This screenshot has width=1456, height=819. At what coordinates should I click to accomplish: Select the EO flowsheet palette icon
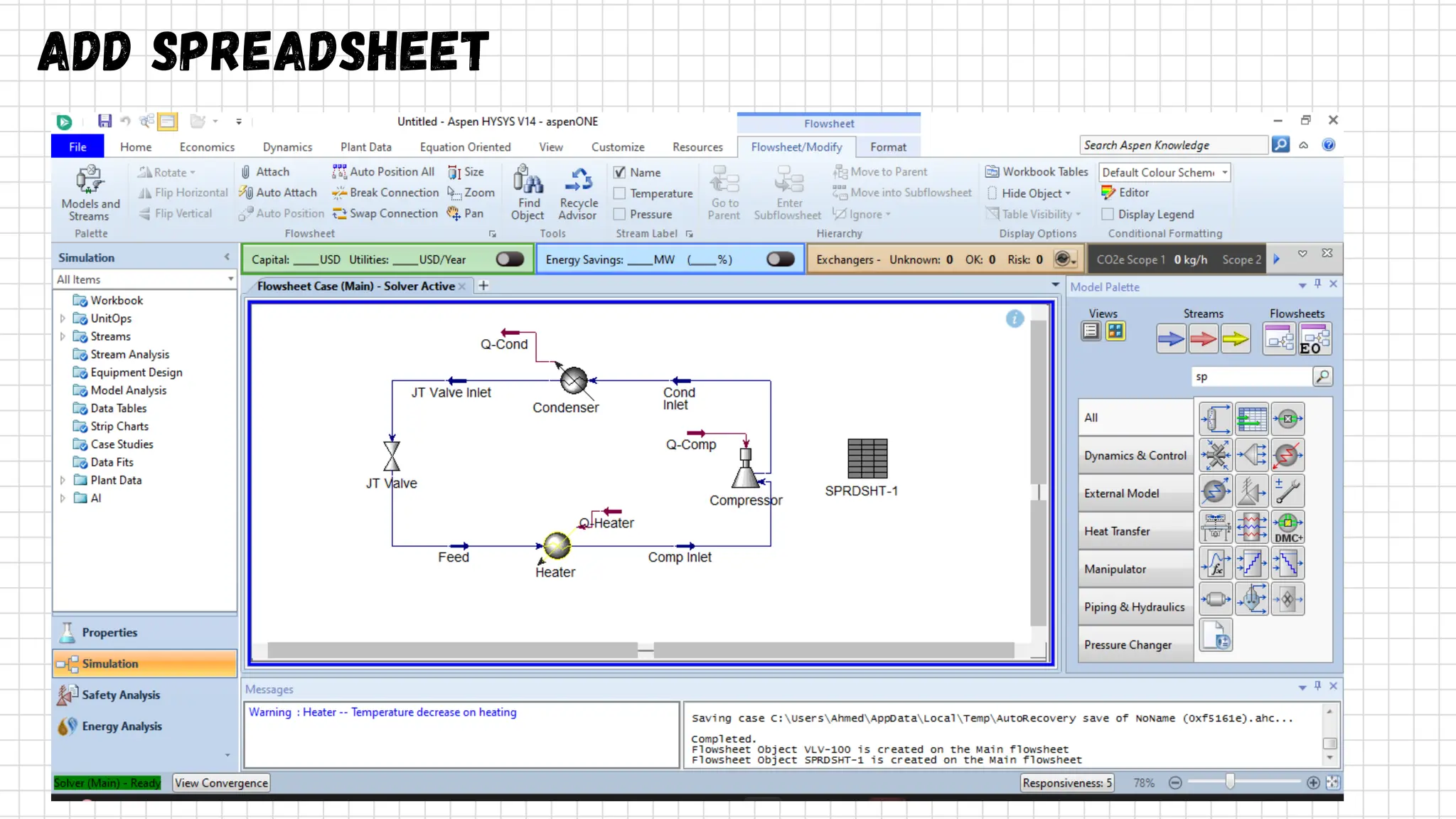pos(1315,339)
